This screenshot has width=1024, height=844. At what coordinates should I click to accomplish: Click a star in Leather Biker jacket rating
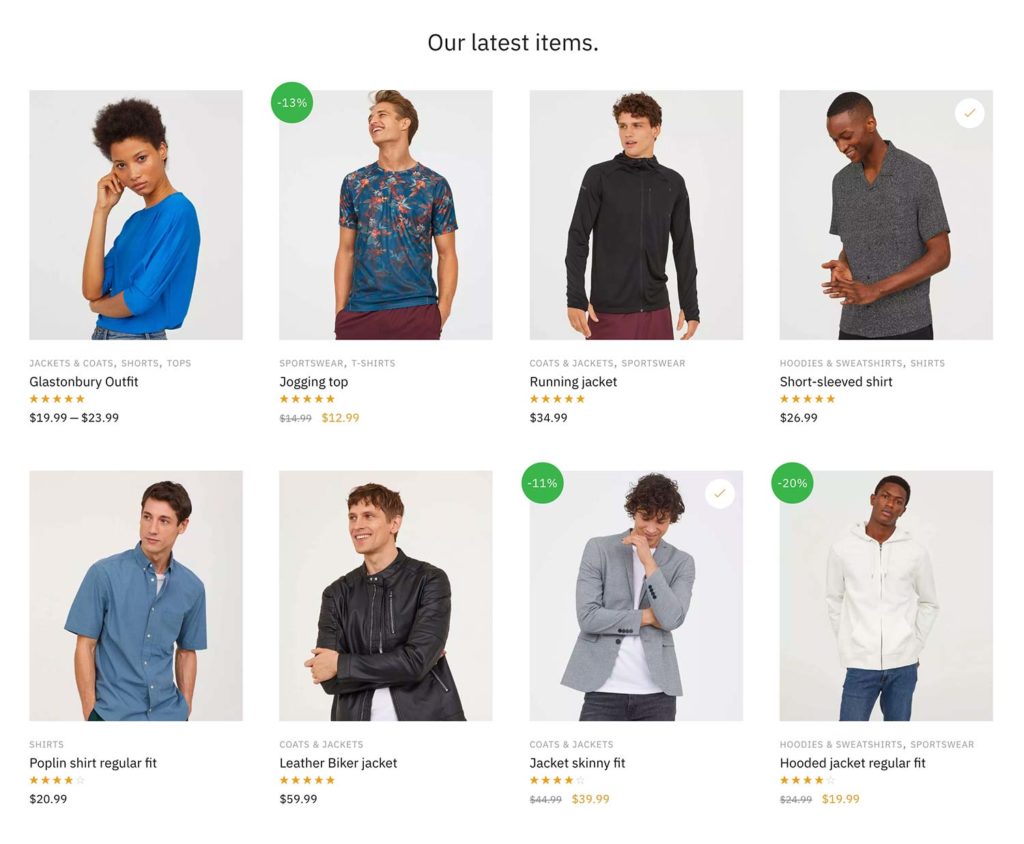306,780
